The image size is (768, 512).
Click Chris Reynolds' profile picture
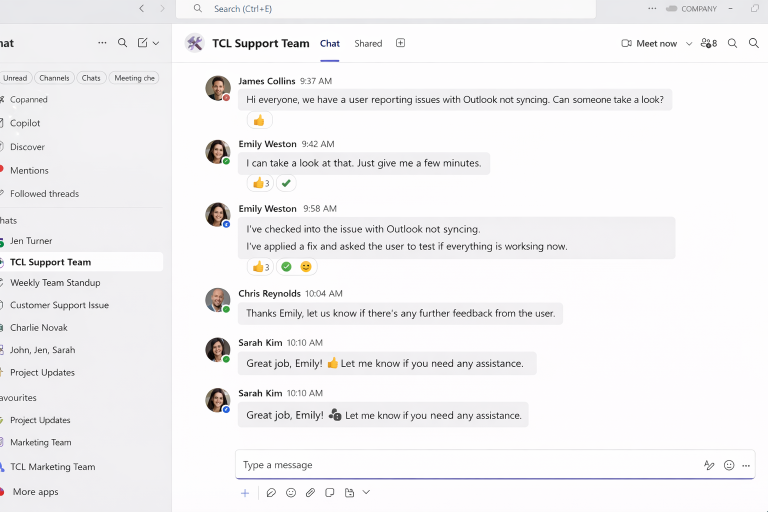[217, 300]
